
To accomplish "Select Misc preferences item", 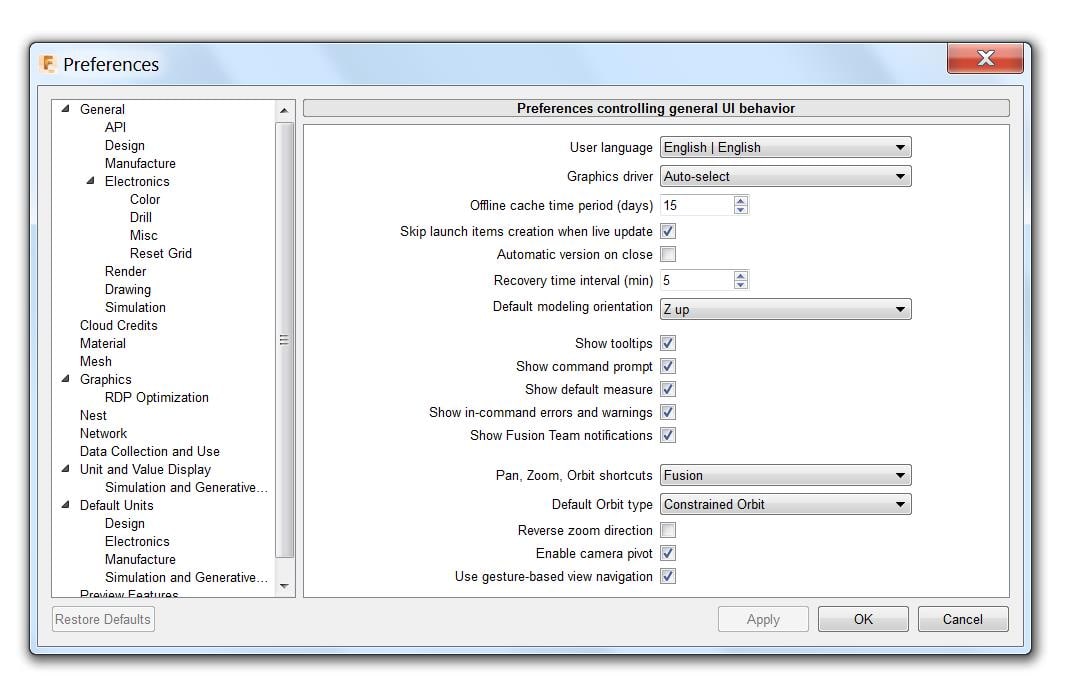I will 144,235.
